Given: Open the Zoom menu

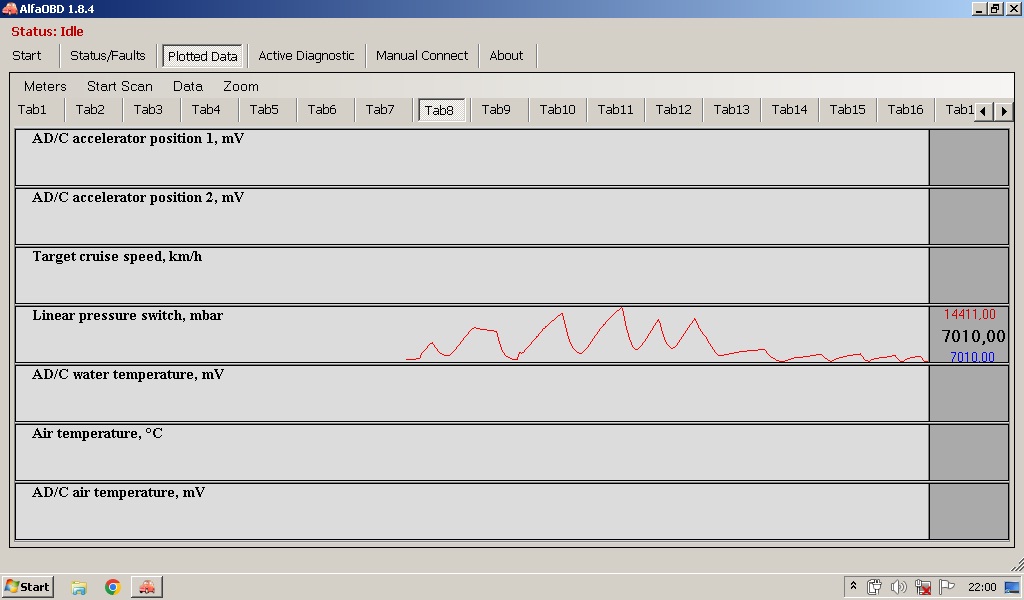Looking at the screenshot, I should tap(241, 86).
